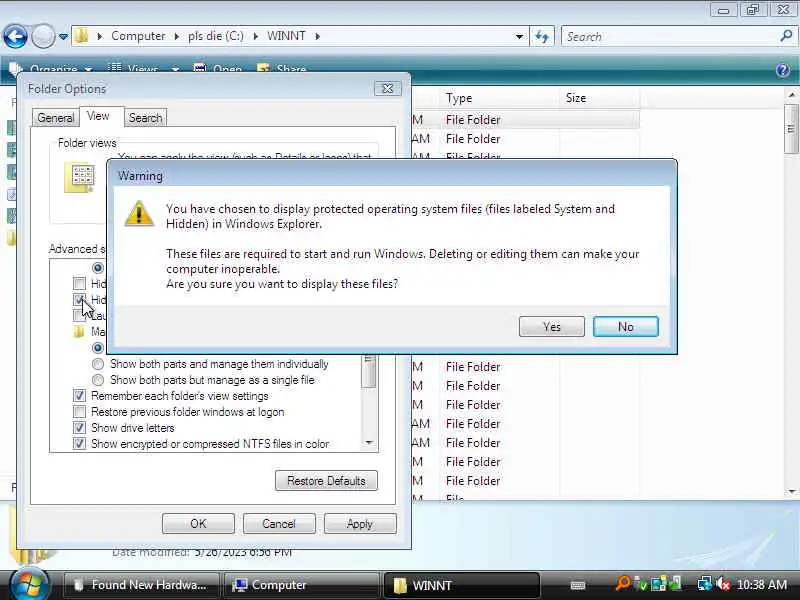The height and width of the screenshot is (600, 800).
Task: Click the unchecked Hide checkbox above the checked one
Action: click(x=79, y=283)
